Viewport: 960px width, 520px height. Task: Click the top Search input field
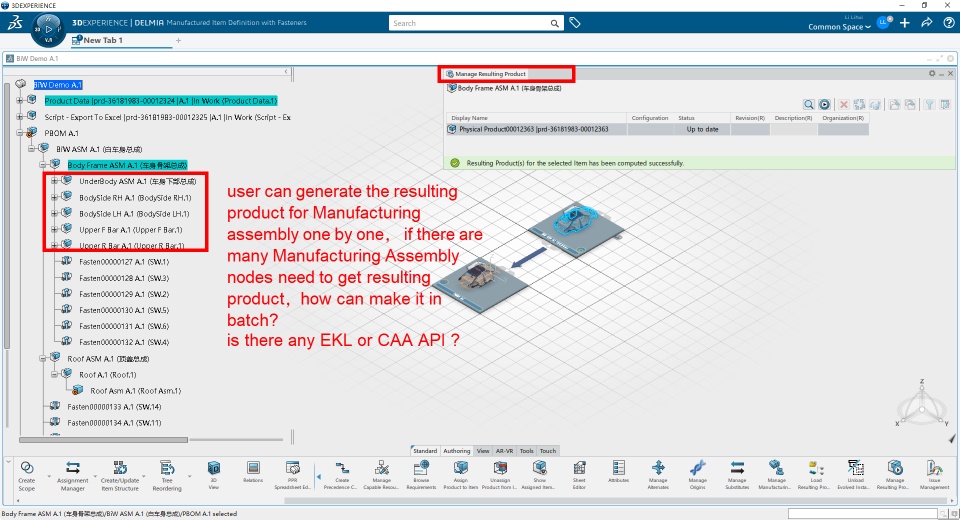[470, 23]
